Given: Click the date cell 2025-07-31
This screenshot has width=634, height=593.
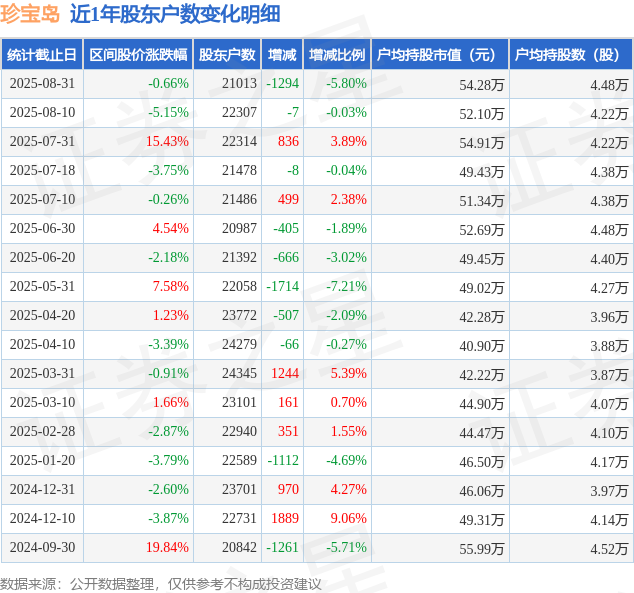Looking at the screenshot, I should pos(42,141).
